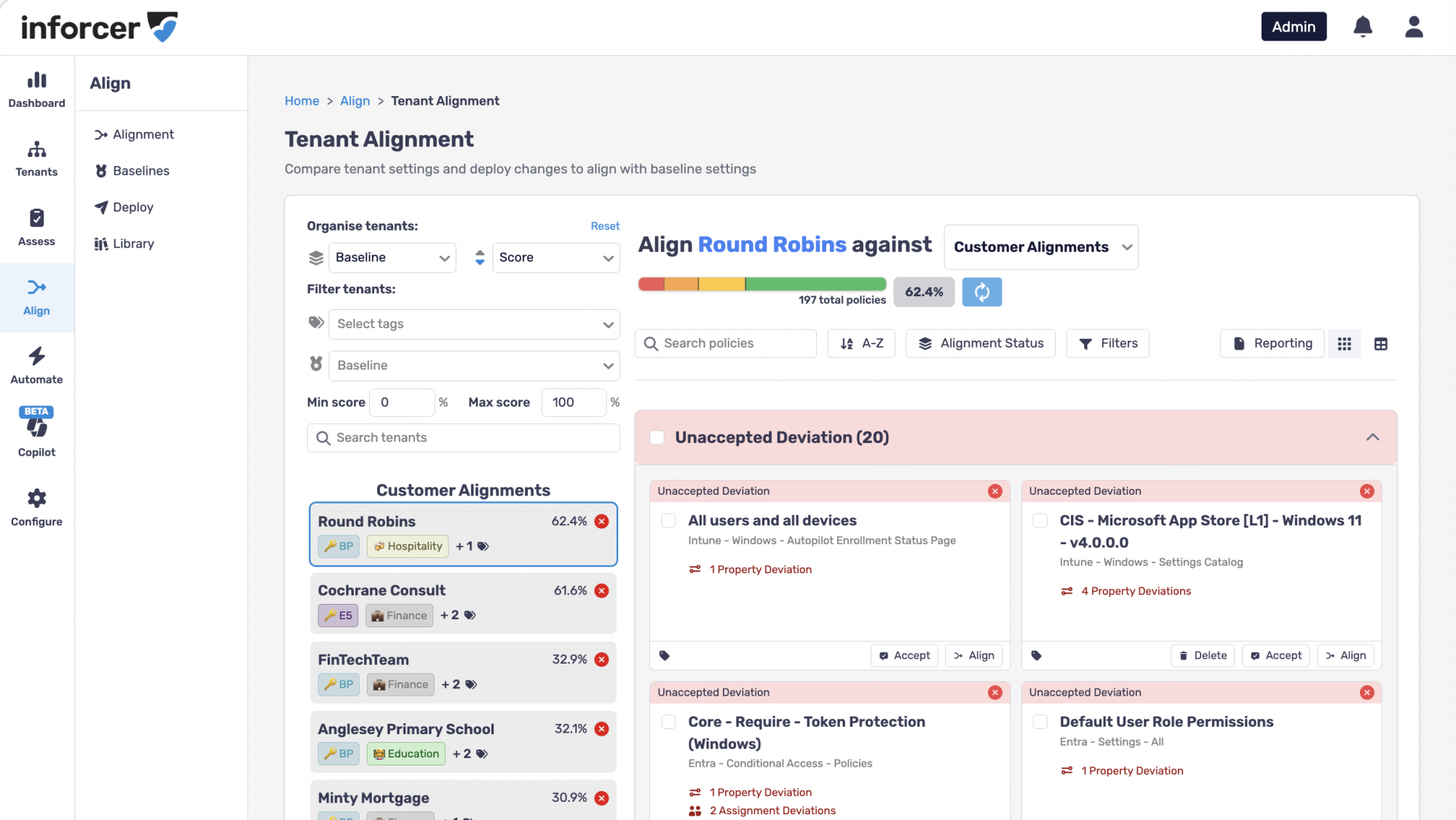Click the inforcer logo
Screen dimensions: 1456x820
click(x=100, y=27)
